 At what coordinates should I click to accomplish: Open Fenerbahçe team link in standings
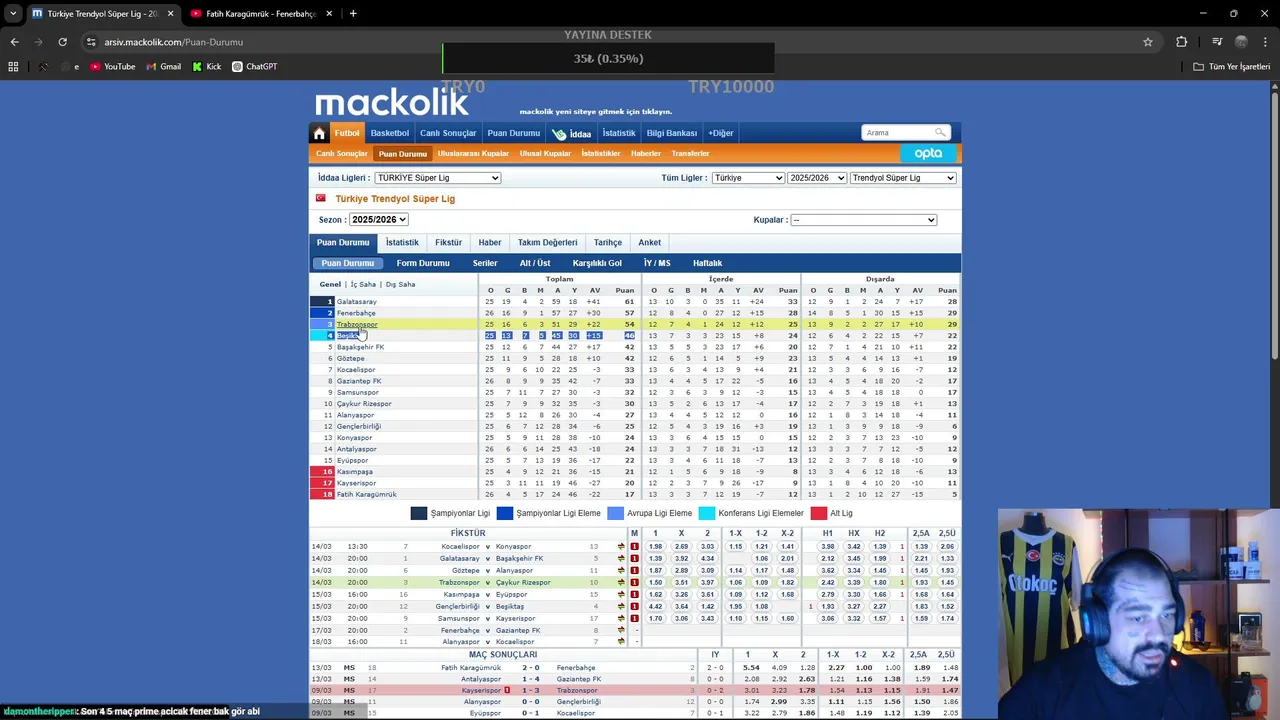click(x=356, y=313)
